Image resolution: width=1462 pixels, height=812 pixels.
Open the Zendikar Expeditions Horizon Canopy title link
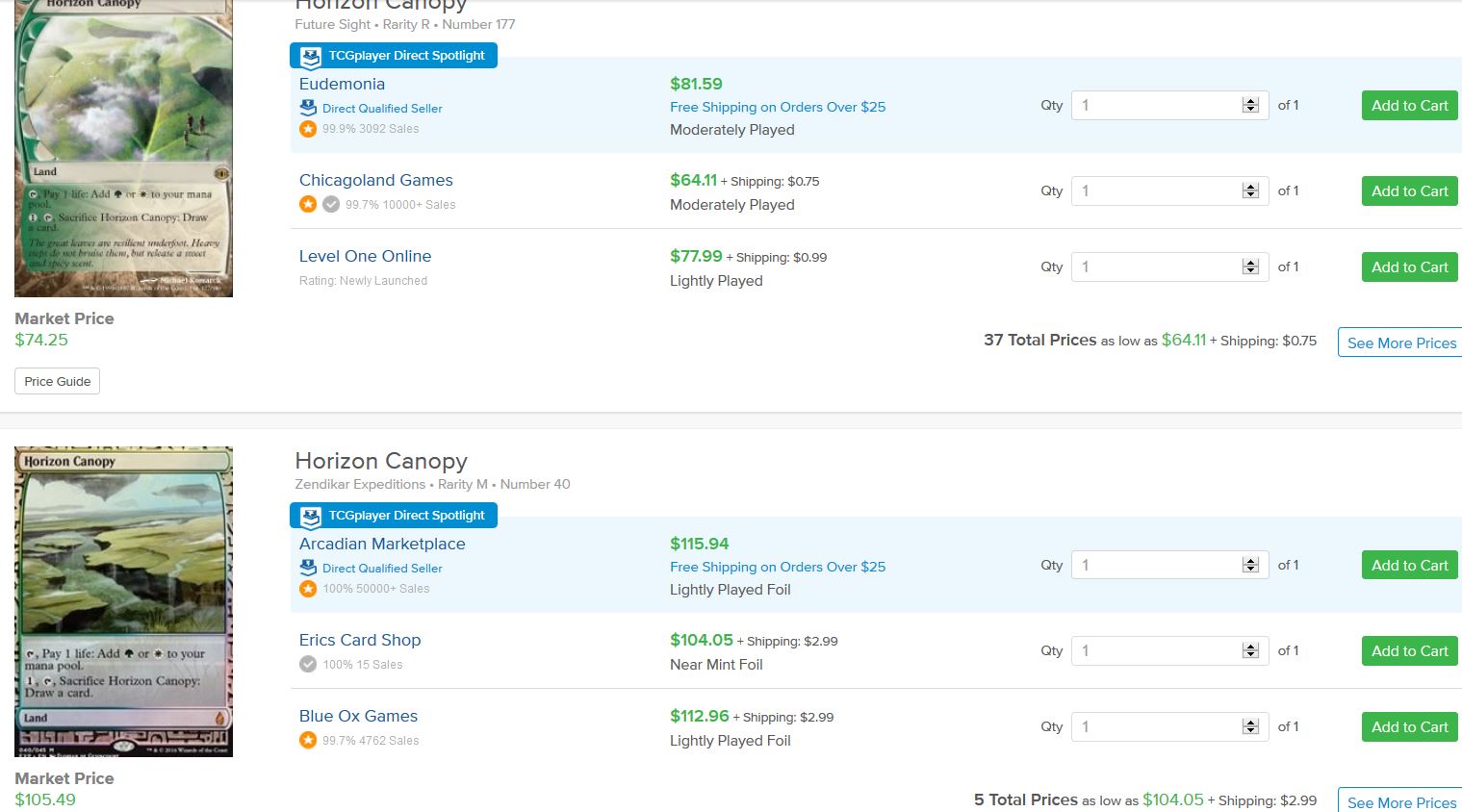[x=381, y=462]
